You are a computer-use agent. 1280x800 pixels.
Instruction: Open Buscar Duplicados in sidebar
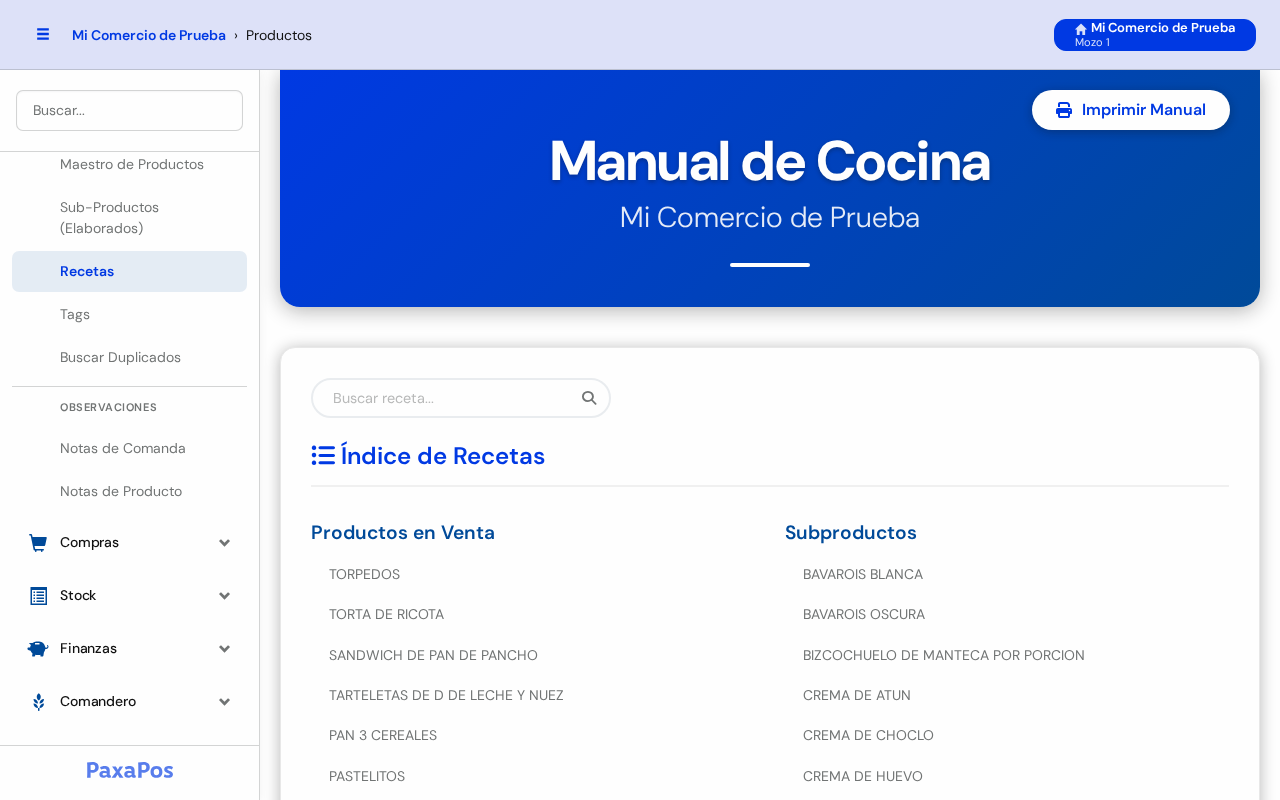click(x=130, y=357)
